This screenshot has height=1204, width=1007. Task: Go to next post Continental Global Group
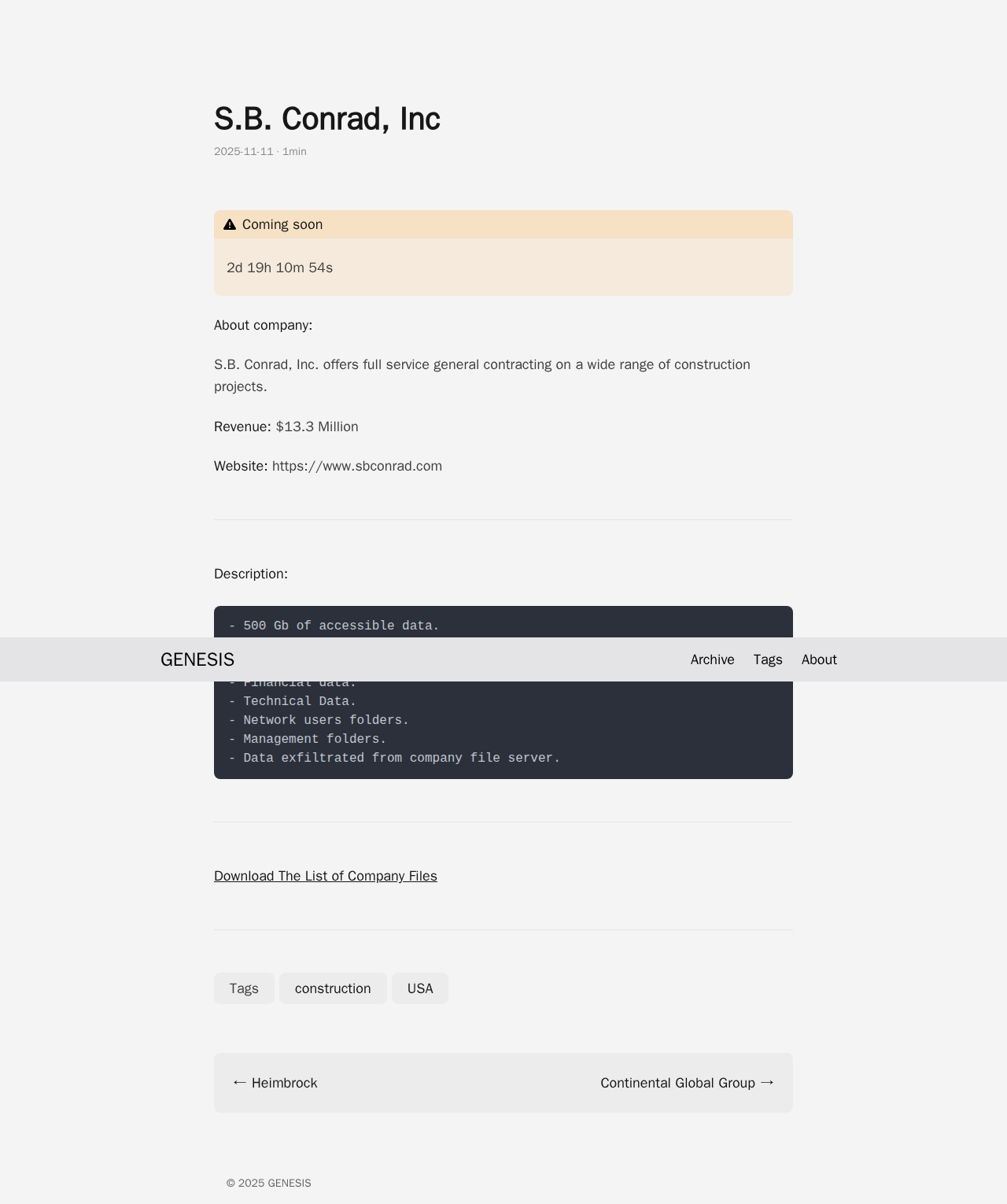(677, 1083)
